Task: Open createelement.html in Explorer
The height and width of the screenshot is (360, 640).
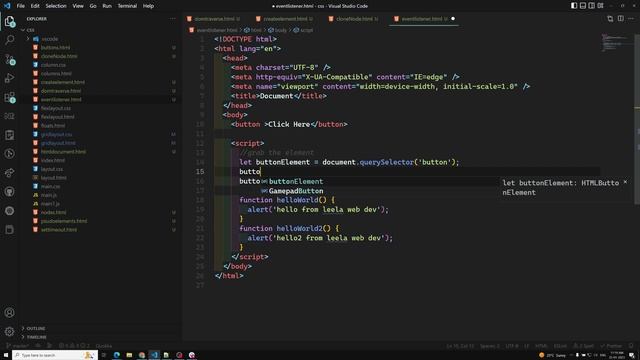Action: click(63, 82)
